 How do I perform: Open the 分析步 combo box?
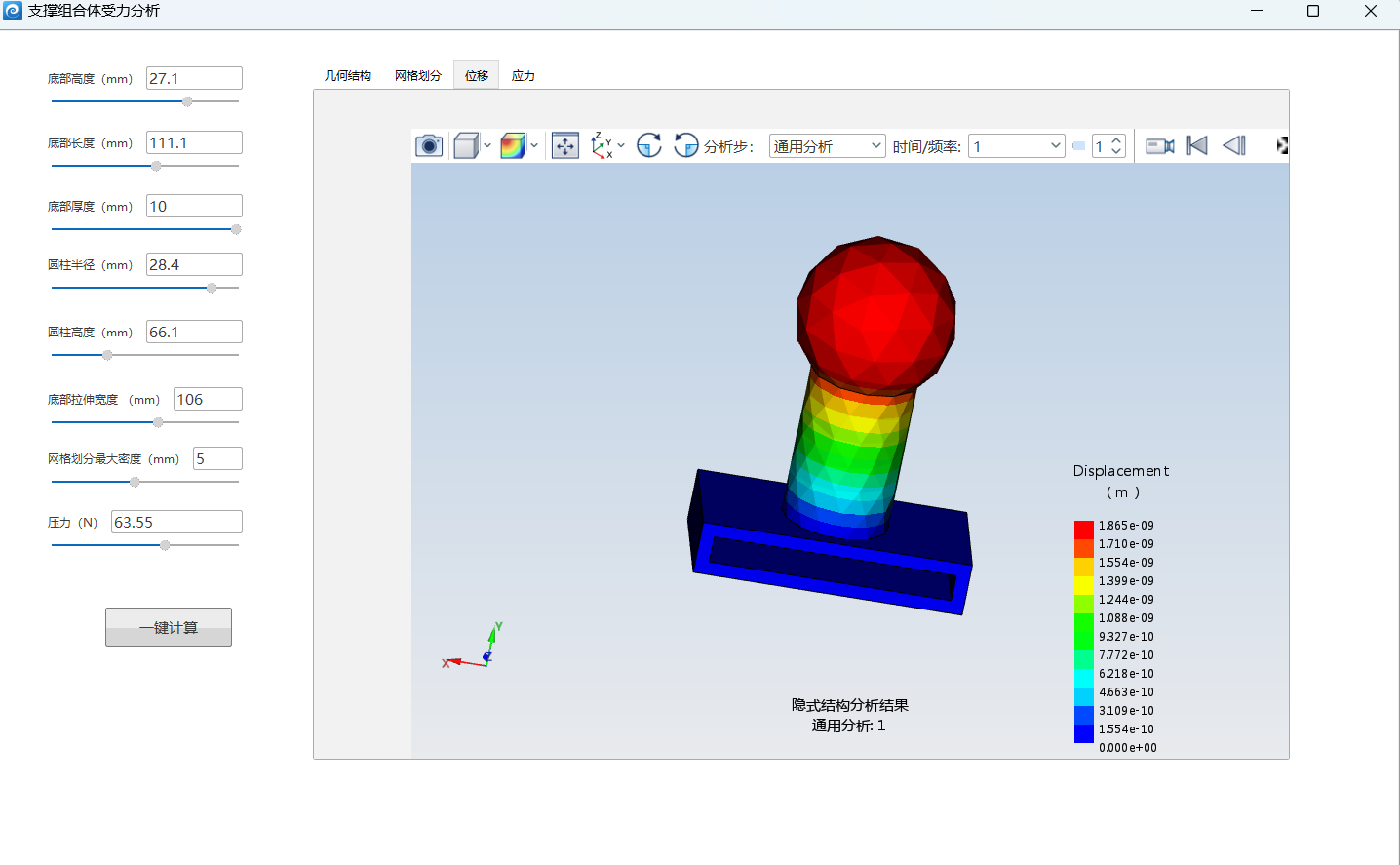tap(827, 146)
